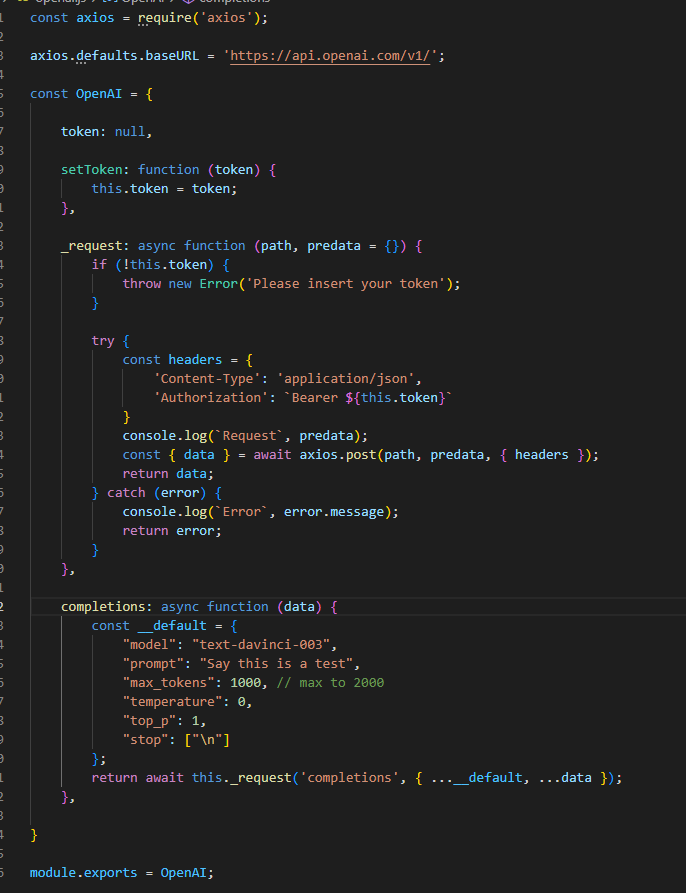
Task: Select the "Say this is a test" string
Action: [276, 663]
